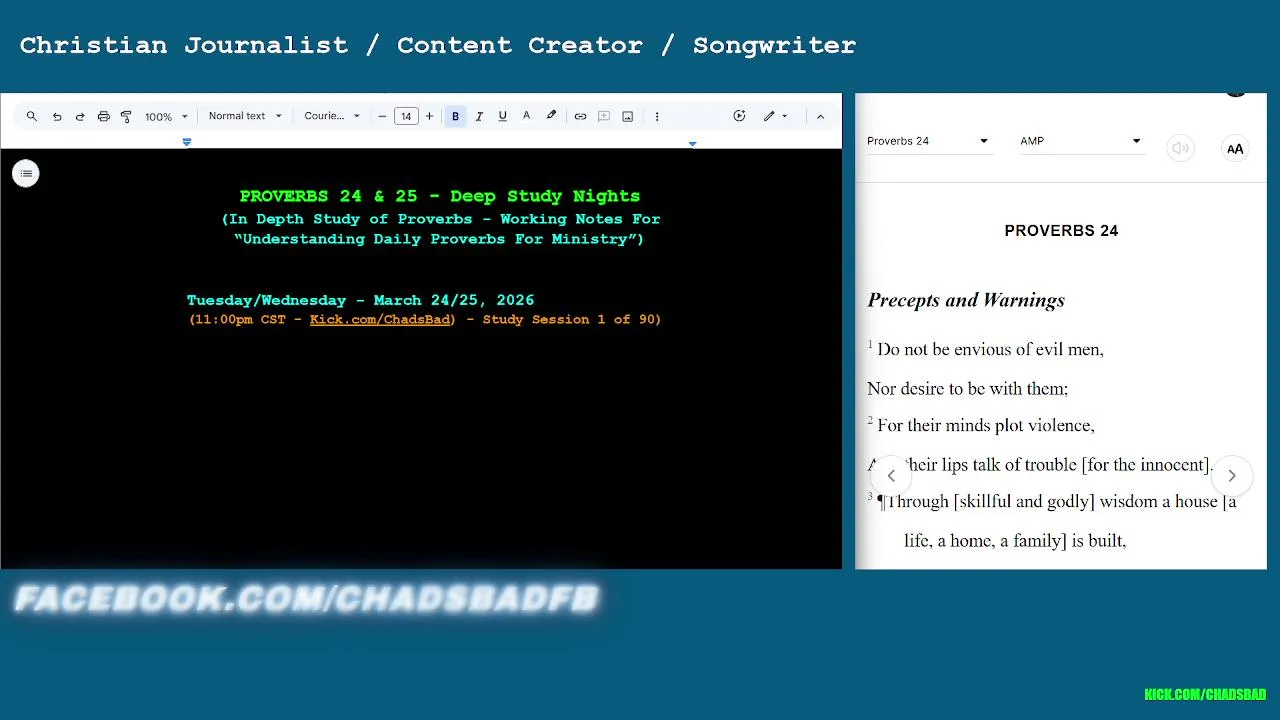
Task: Open the editing mode pencil dropdown
Action: pos(776,116)
